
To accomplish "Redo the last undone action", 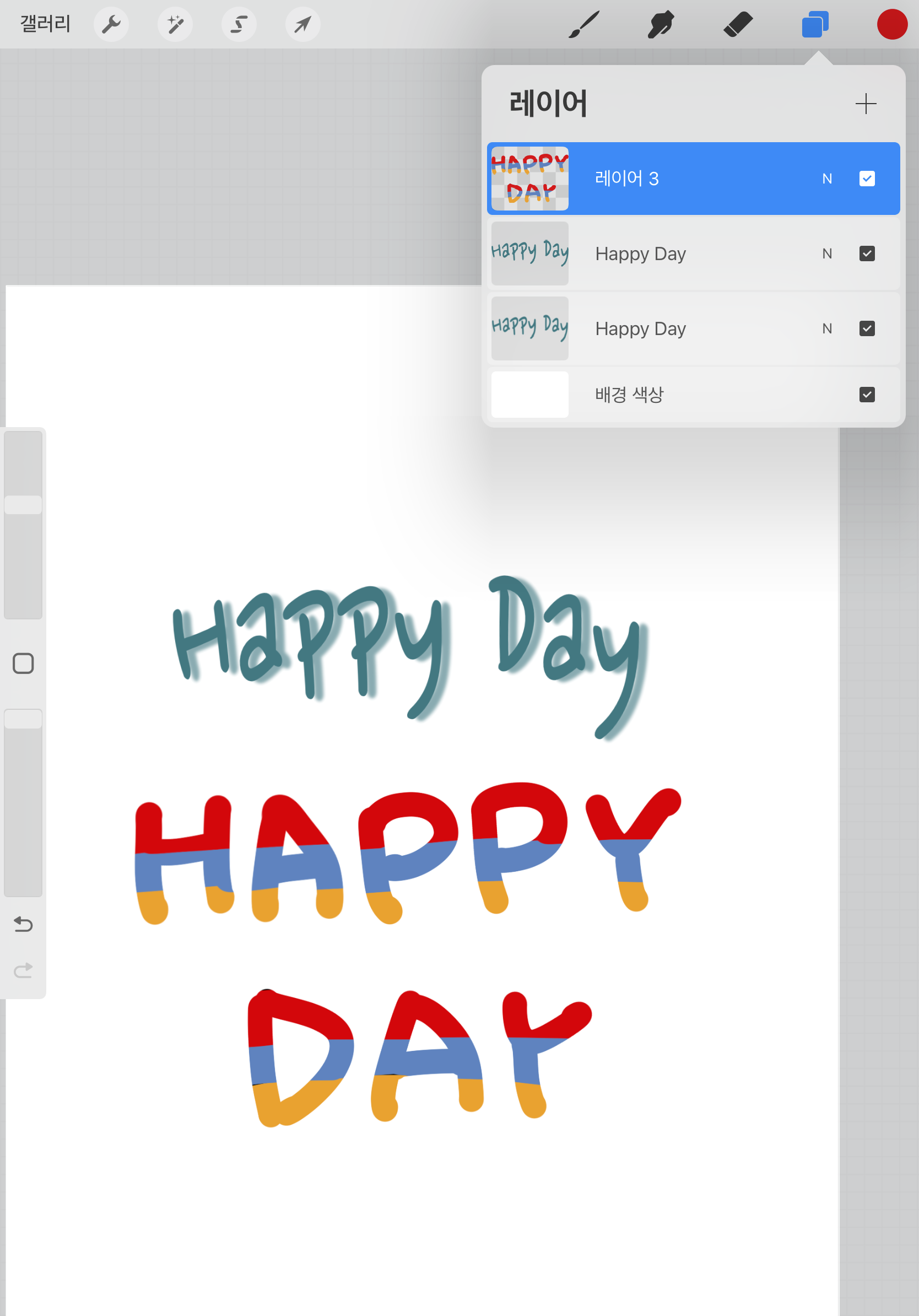I will point(23,970).
